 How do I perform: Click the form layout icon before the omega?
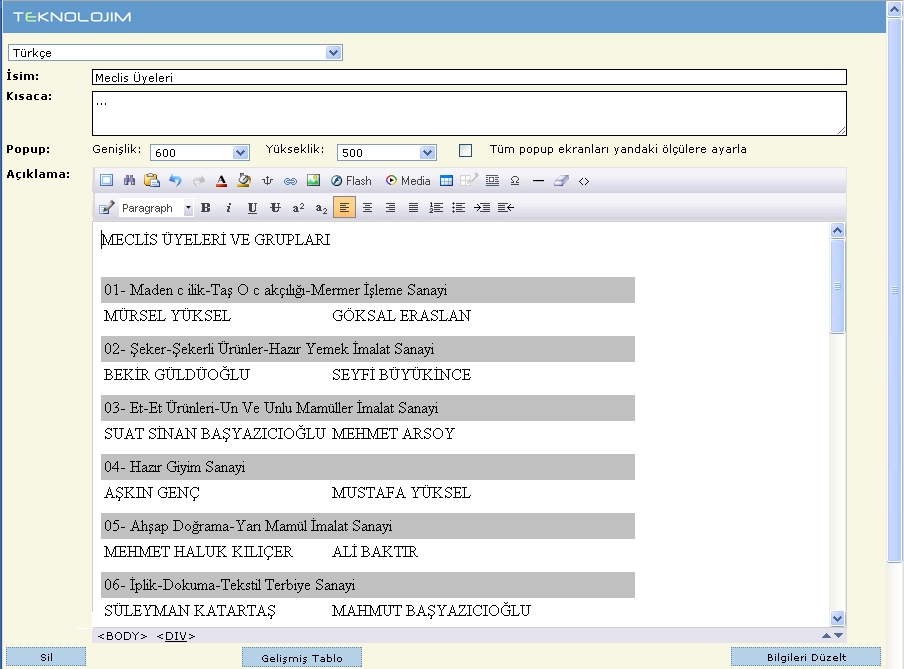492,181
